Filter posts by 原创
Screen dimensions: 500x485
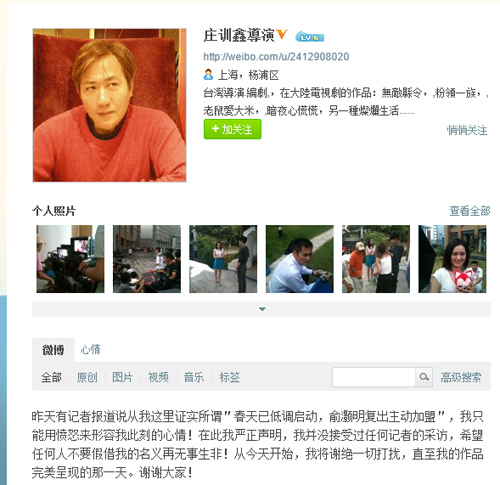(x=87, y=377)
